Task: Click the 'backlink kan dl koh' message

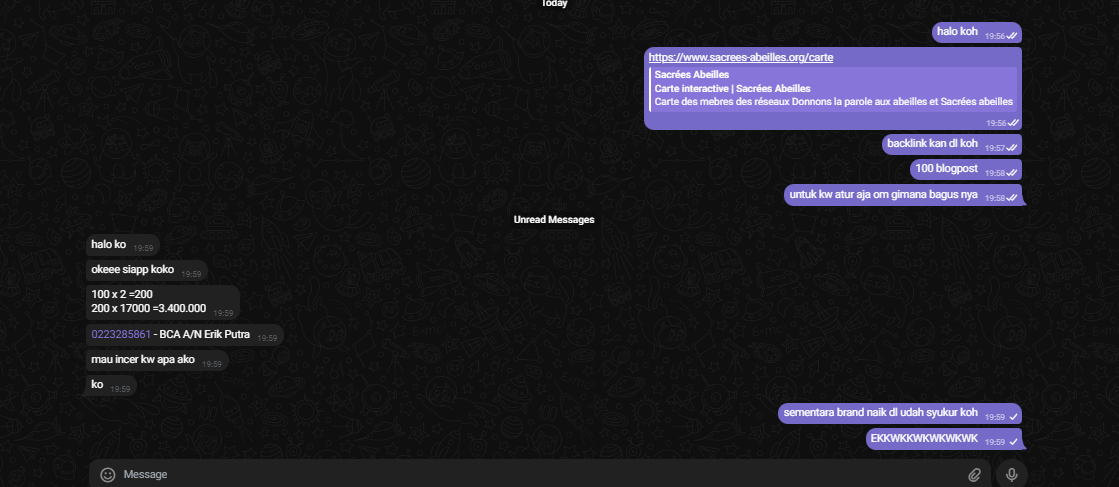Action: tap(932, 144)
